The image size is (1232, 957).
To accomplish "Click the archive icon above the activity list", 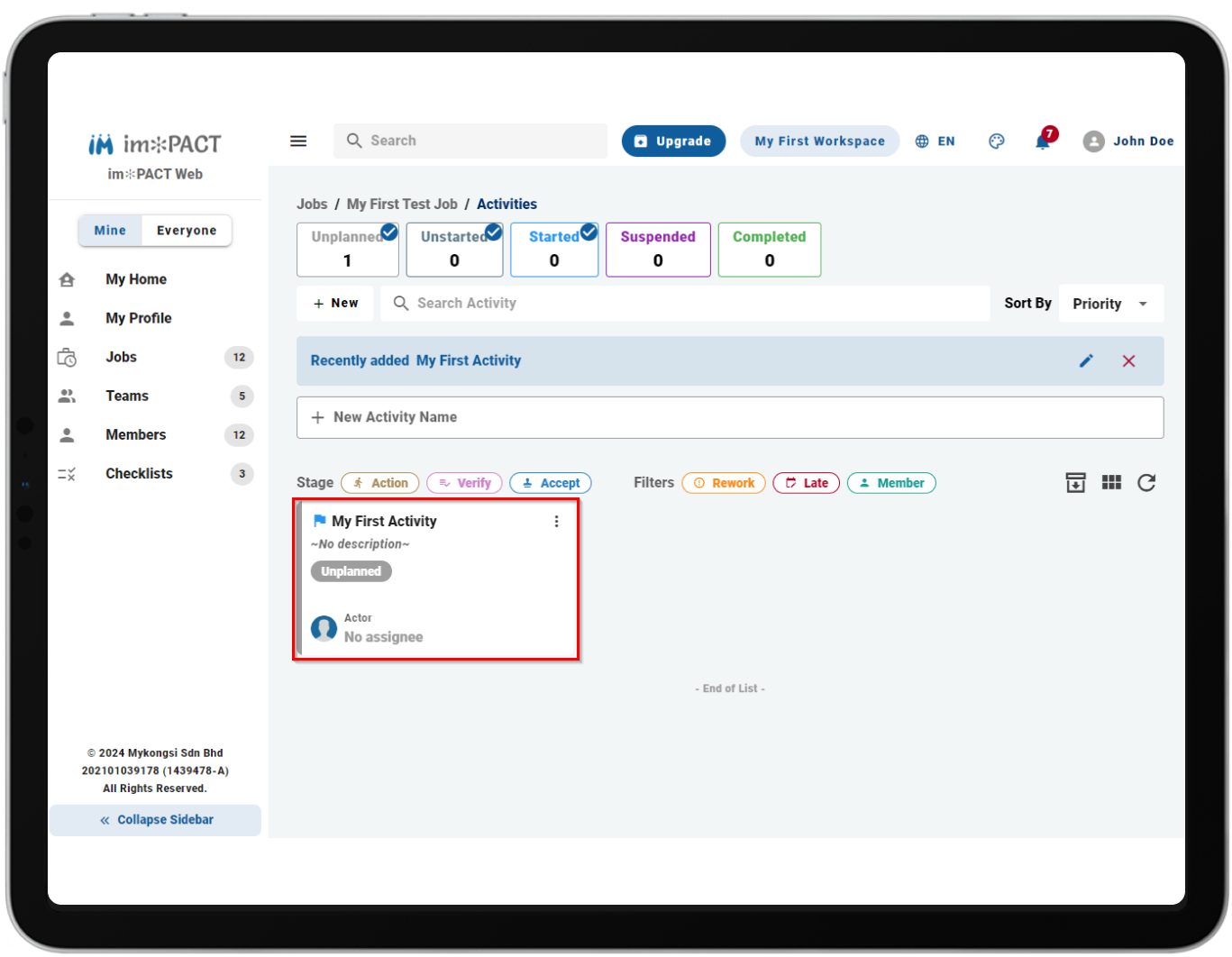I will (x=1075, y=483).
